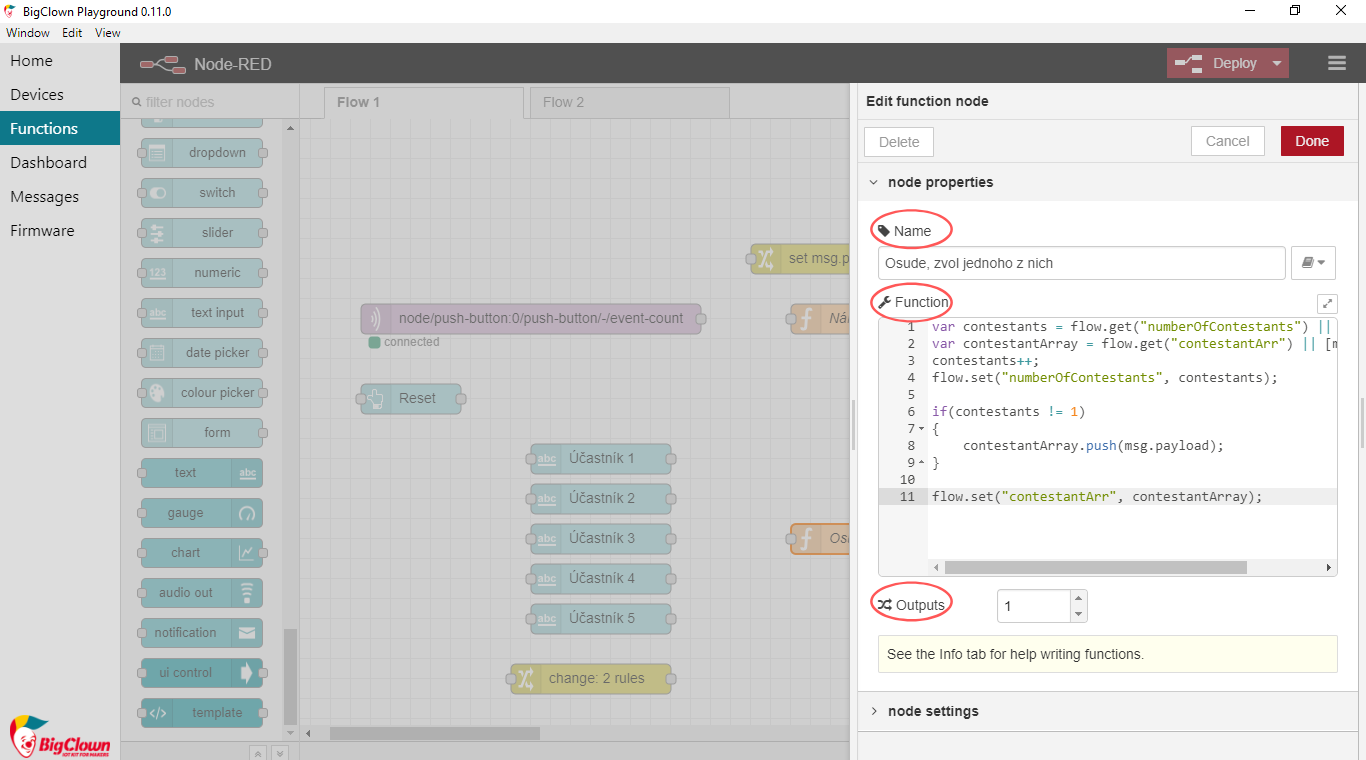Expand the function editor to full view
The image size is (1366, 760).
pos(1327,303)
